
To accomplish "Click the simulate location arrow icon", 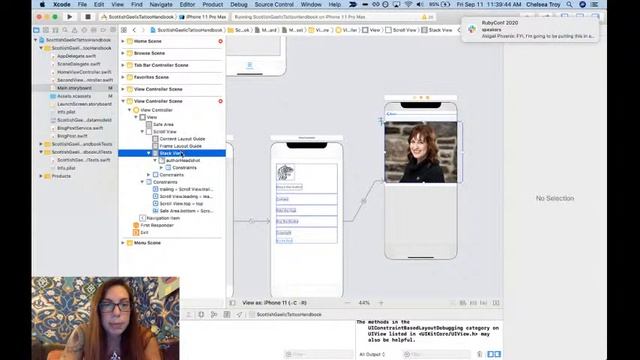I will [239, 314].
